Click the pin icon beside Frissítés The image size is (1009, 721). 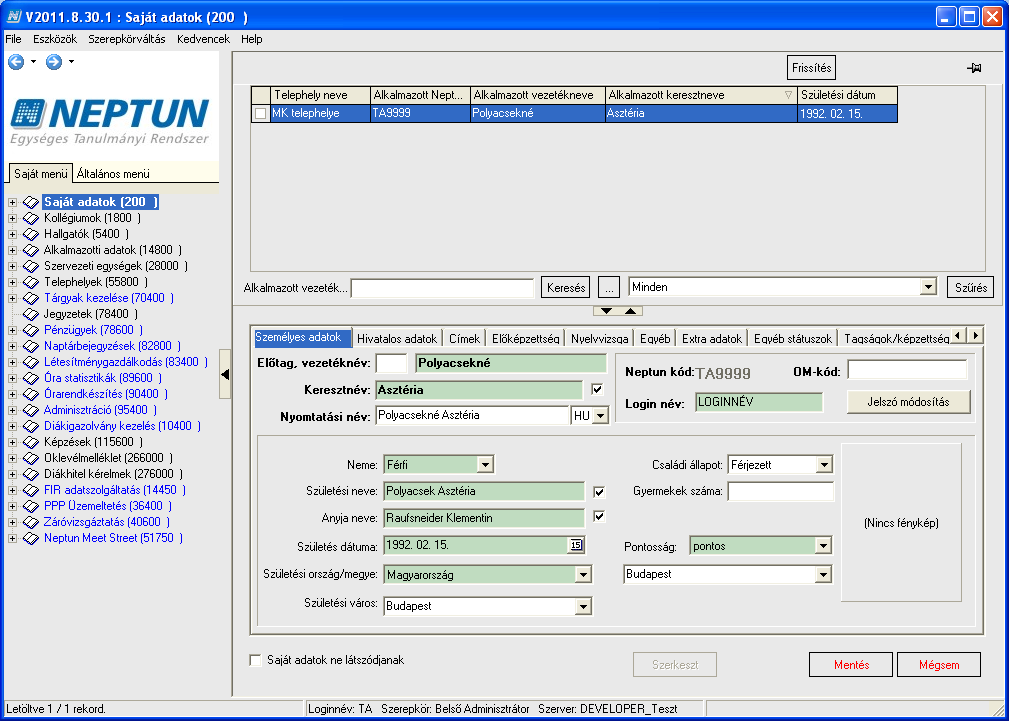tap(974, 68)
